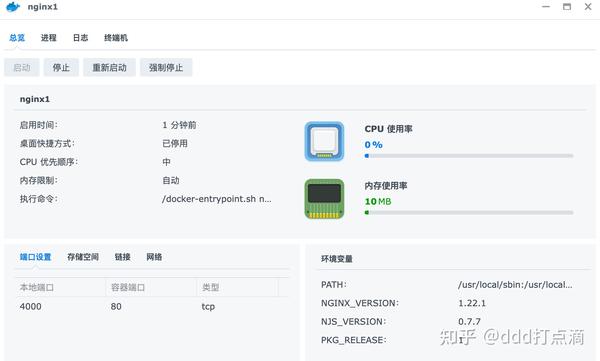The width and height of the screenshot is (600, 361).
Task: Click the disabled 启动 button
Action: pyautogui.click(x=22, y=67)
